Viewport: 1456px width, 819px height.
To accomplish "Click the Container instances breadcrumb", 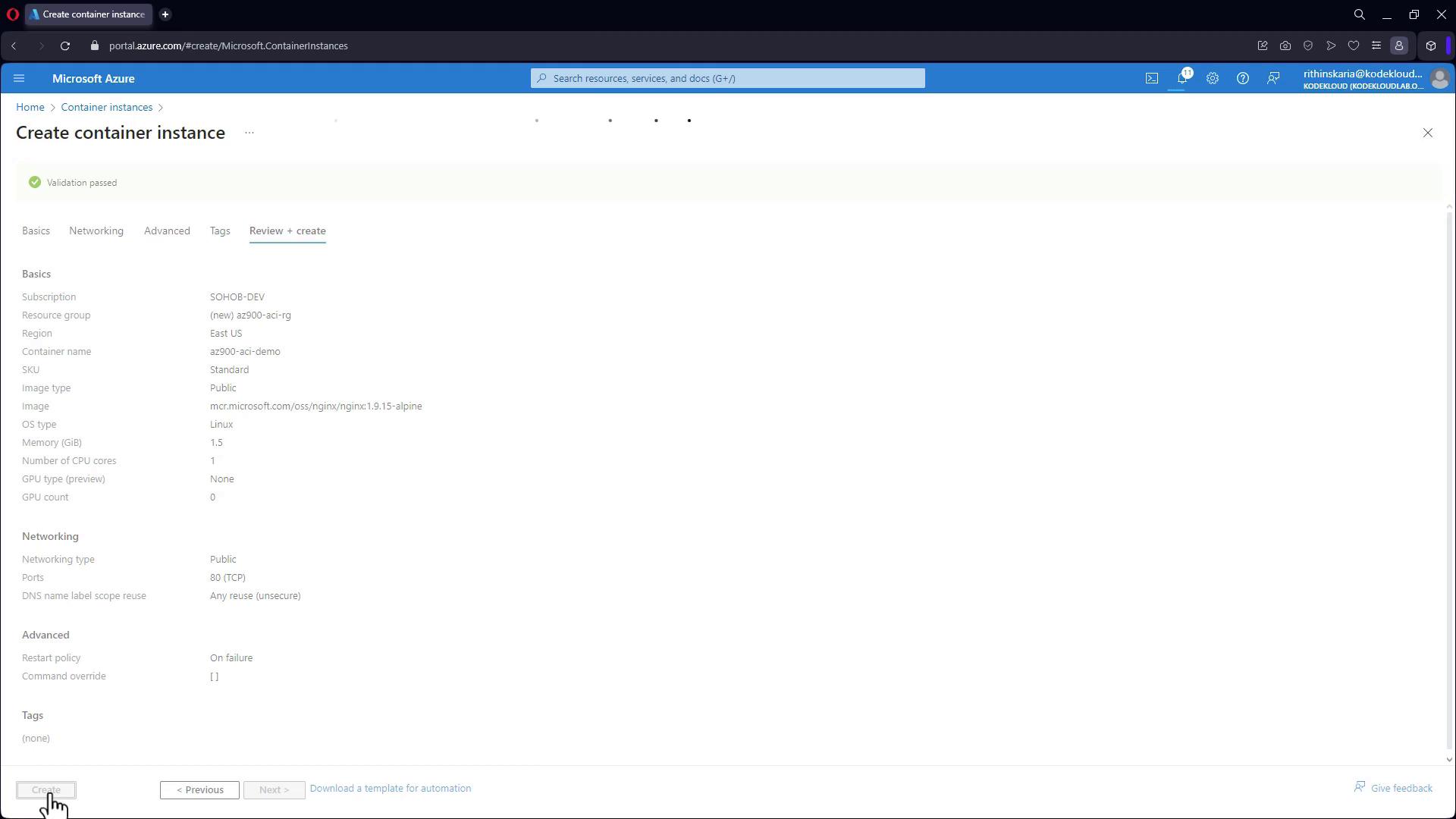I will pos(107,107).
